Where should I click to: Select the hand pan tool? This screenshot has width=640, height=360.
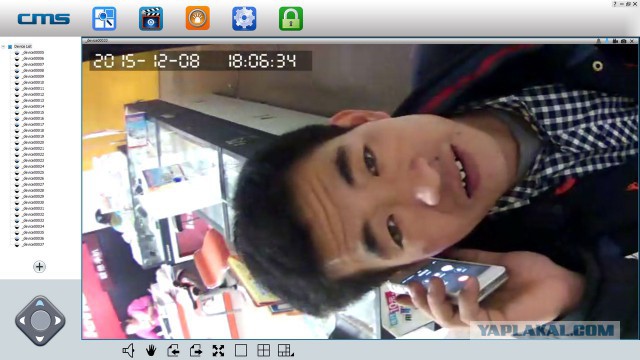click(x=151, y=351)
